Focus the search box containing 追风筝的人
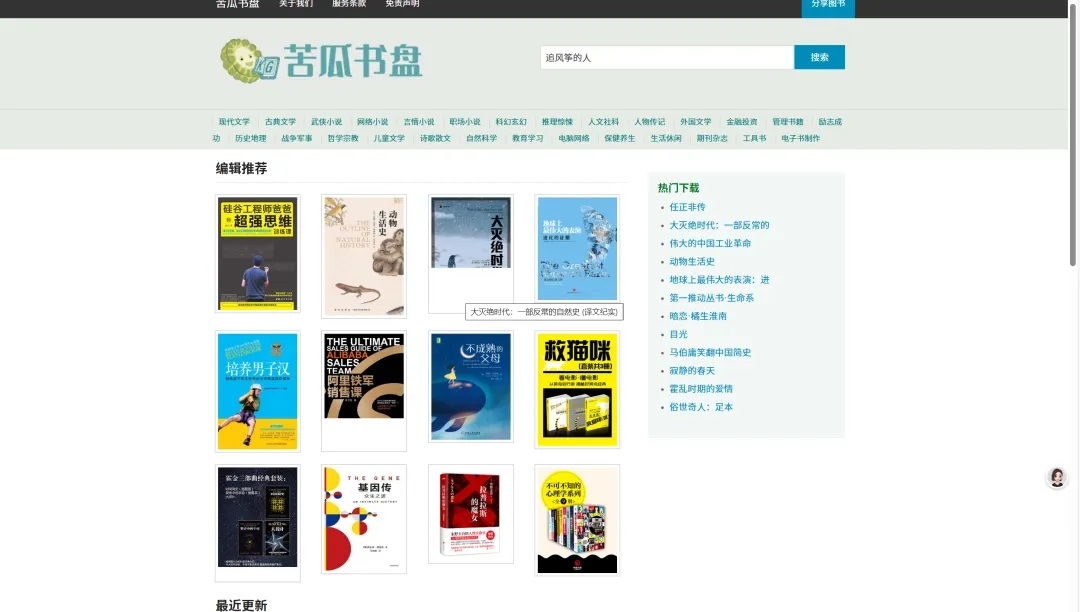 [666, 57]
